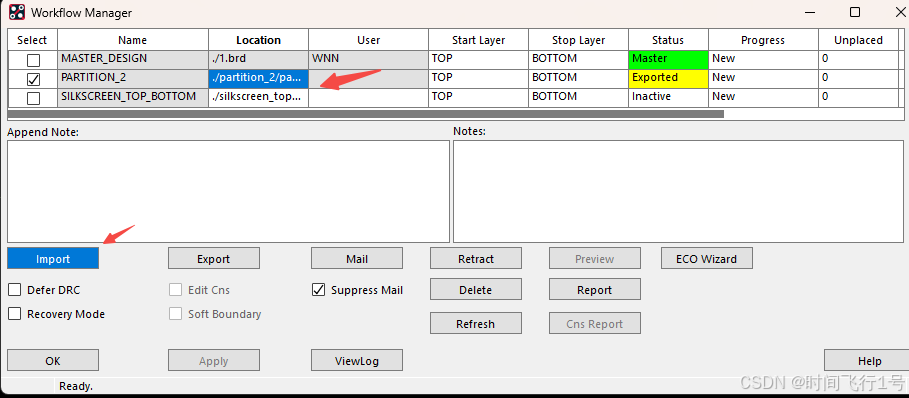
Task: Click the Preview button
Action: pyautogui.click(x=595, y=258)
